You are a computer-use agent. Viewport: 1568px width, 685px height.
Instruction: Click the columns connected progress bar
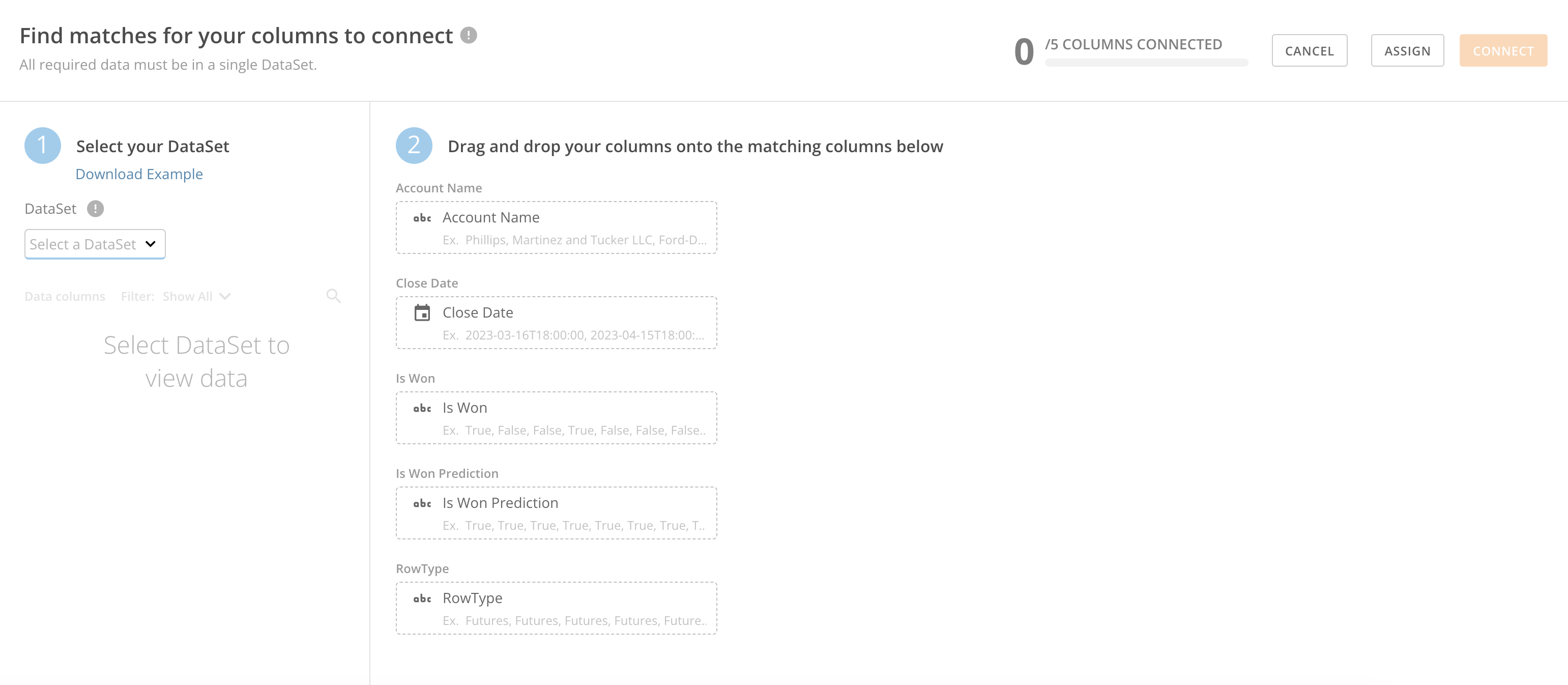tap(1146, 62)
